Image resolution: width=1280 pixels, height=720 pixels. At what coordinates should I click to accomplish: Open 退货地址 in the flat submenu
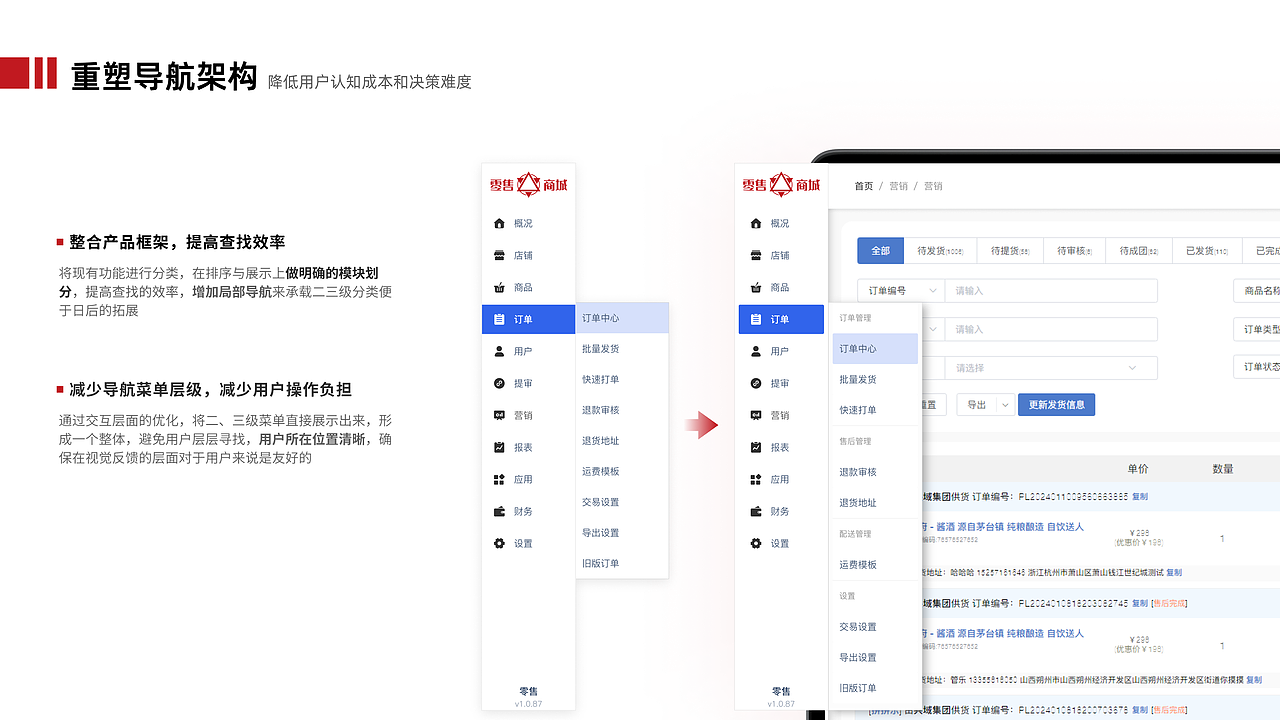[622, 441]
